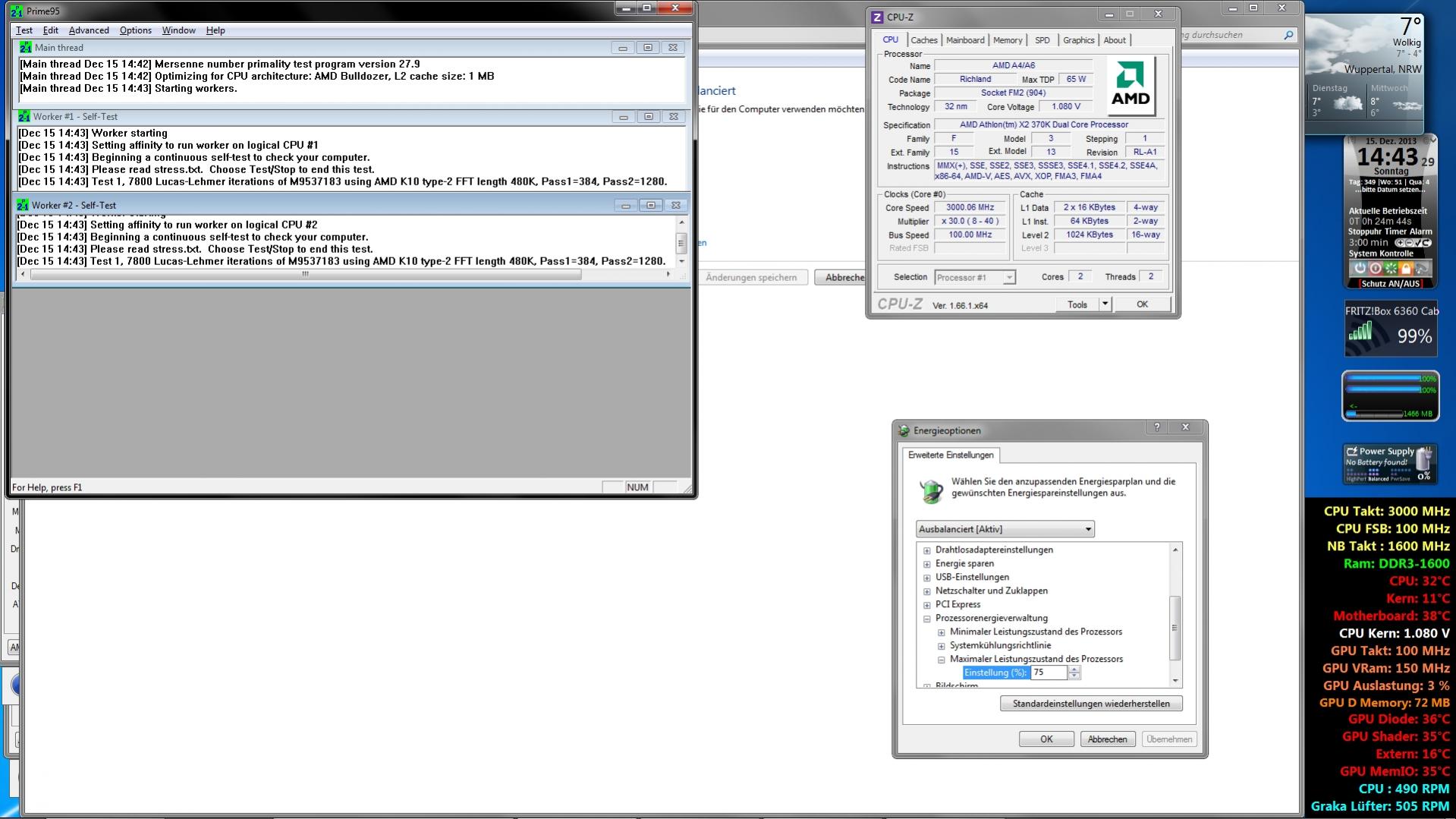
Task: Click the orange padlock lock icon in gadget
Action: pos(1405,268)
